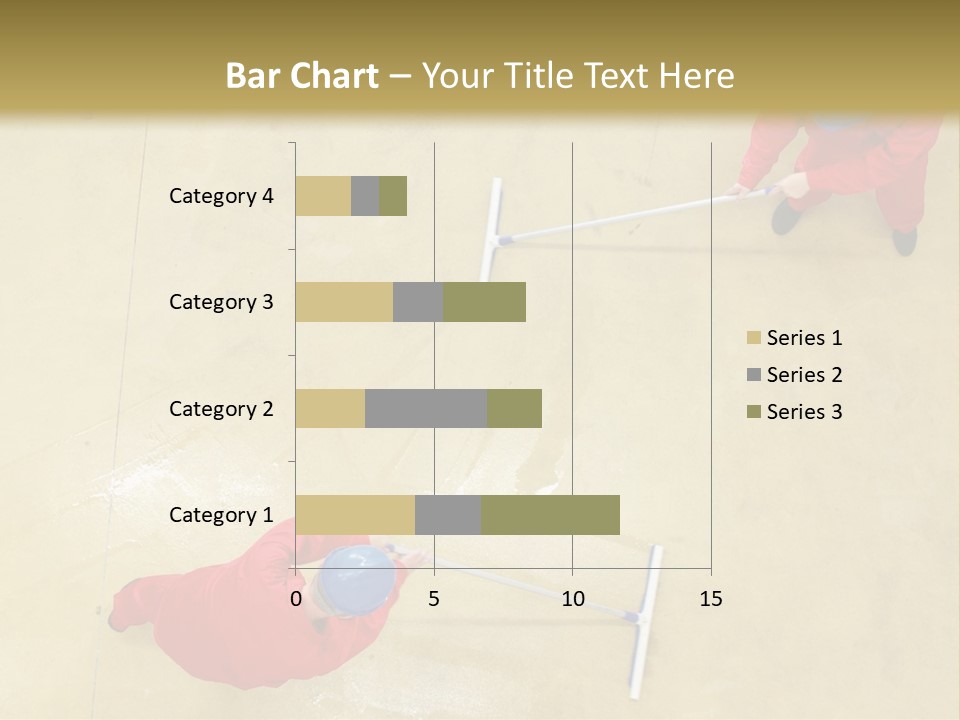960x720 pixels.
Task: Select the Series 3 legend label
Action: (804, 412)
